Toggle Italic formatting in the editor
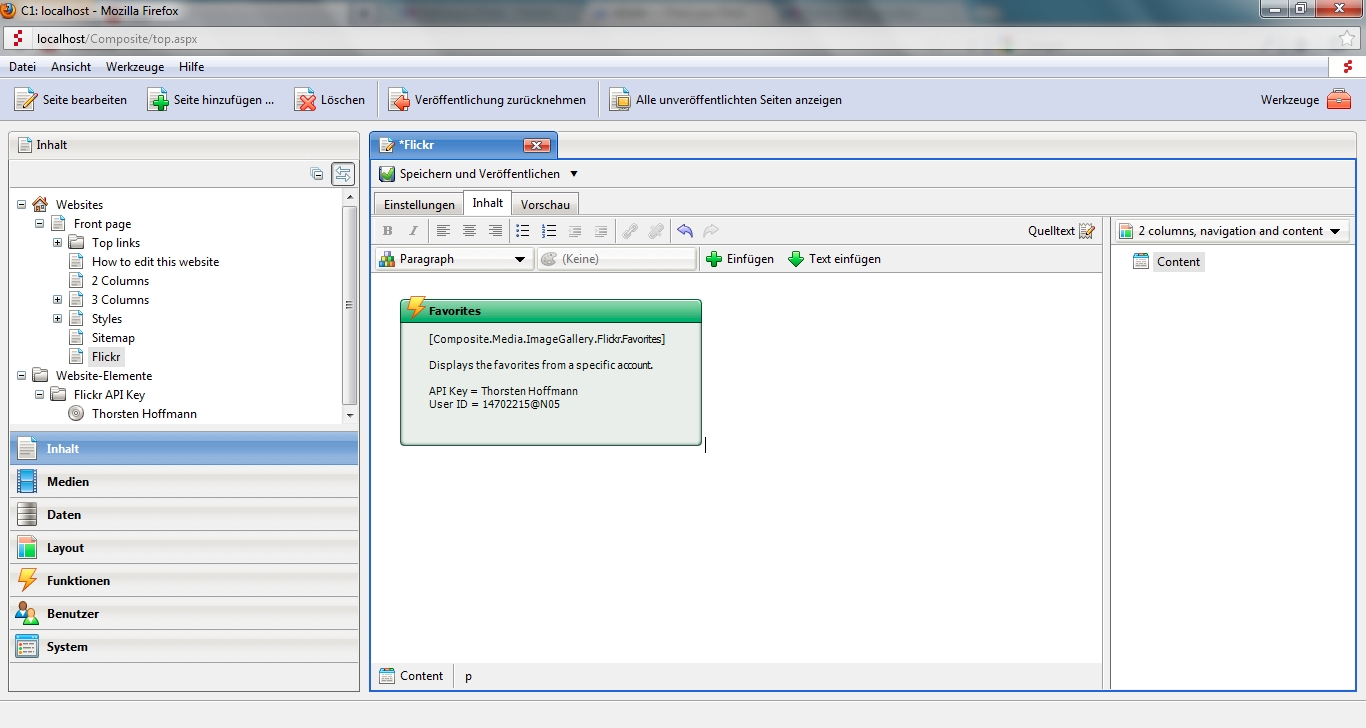The width and height of the screenshot is (1366, 728). [413, 231]
